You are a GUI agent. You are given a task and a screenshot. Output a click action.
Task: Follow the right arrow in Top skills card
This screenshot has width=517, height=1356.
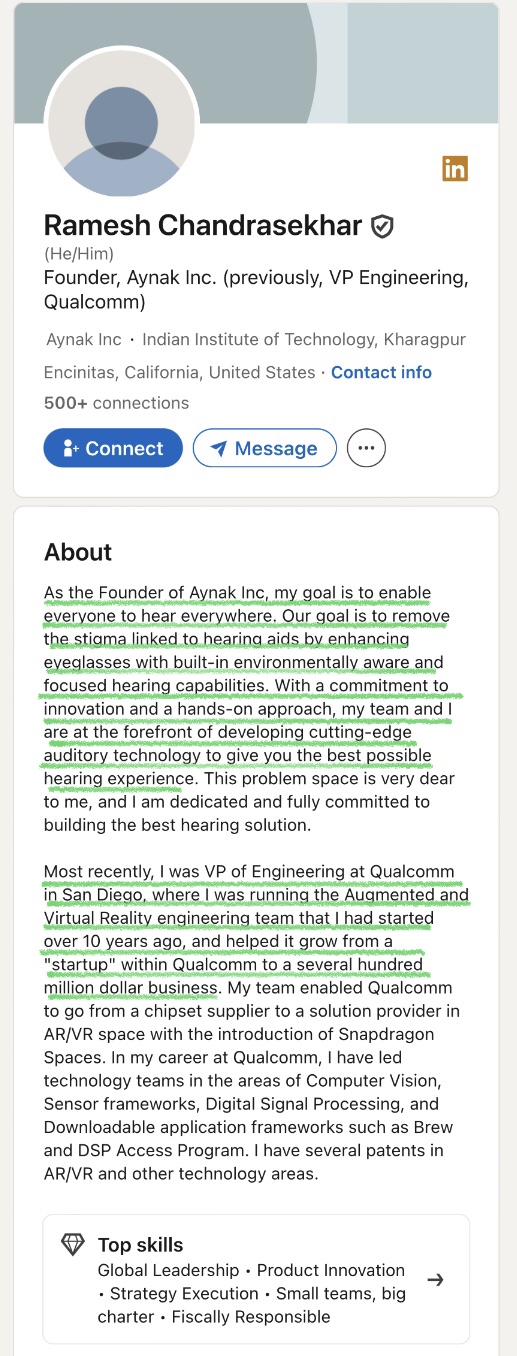pos(435,1279)
